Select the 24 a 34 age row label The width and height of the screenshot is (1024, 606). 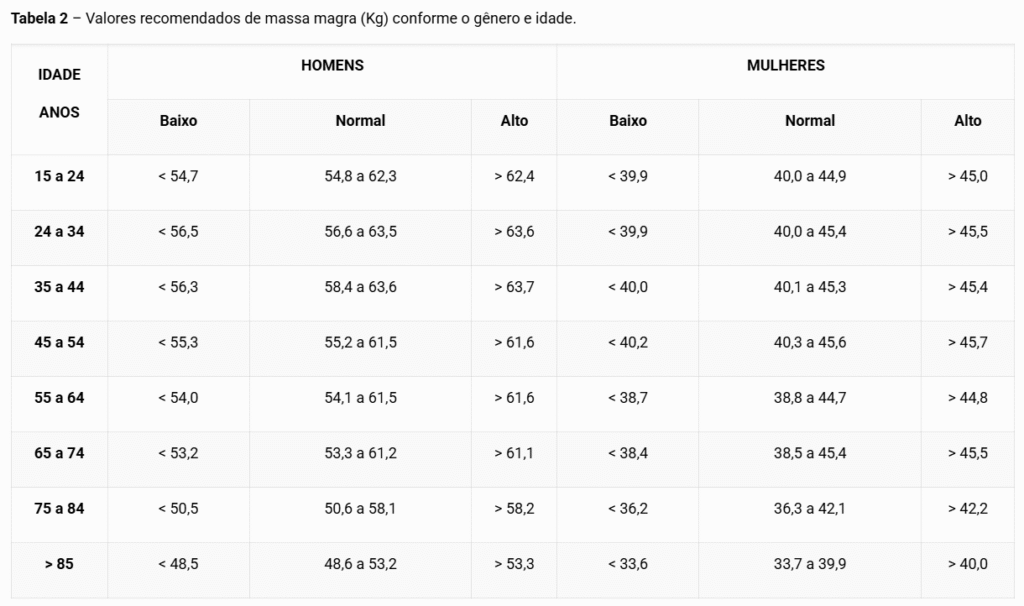click(x=59, y=232)
